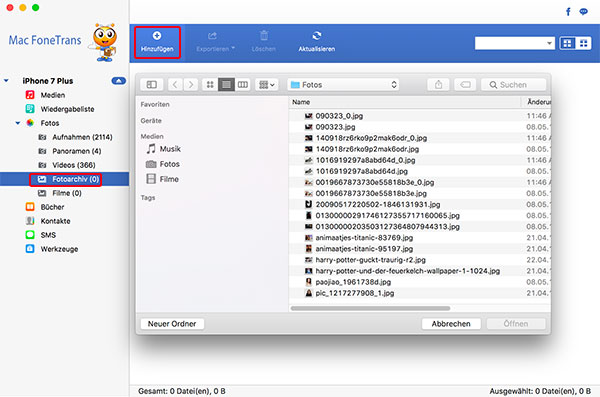Open SMS in the sidebar

pyautogui.click(x=48, y=235)
